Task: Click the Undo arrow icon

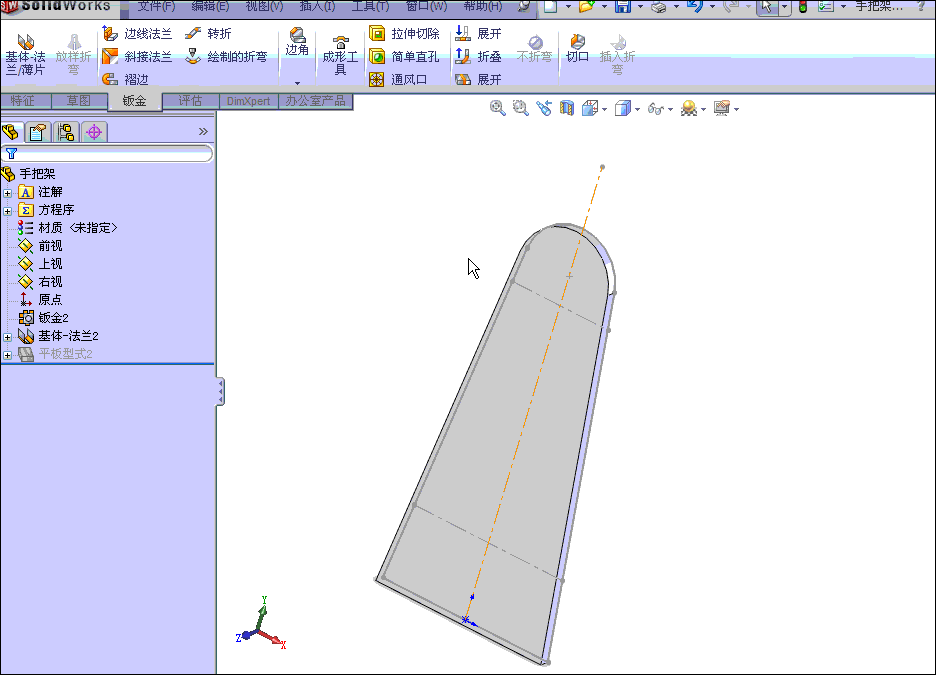Action: (x=694, y=7)
